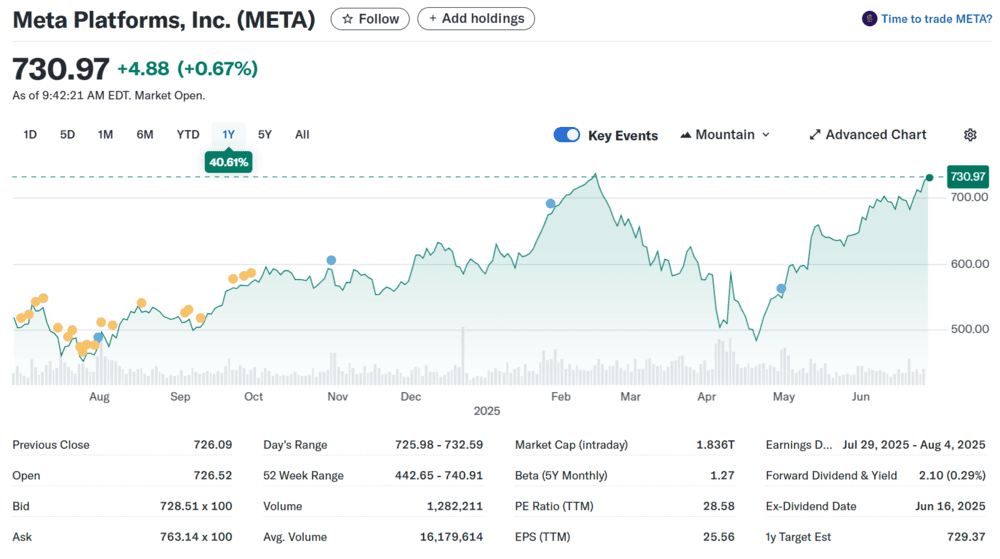Viewport: 1000px width, 559px height.
Task: Click the Ex-Dividend Date value Jun 16, 2025
Action: tap(950, 506)
